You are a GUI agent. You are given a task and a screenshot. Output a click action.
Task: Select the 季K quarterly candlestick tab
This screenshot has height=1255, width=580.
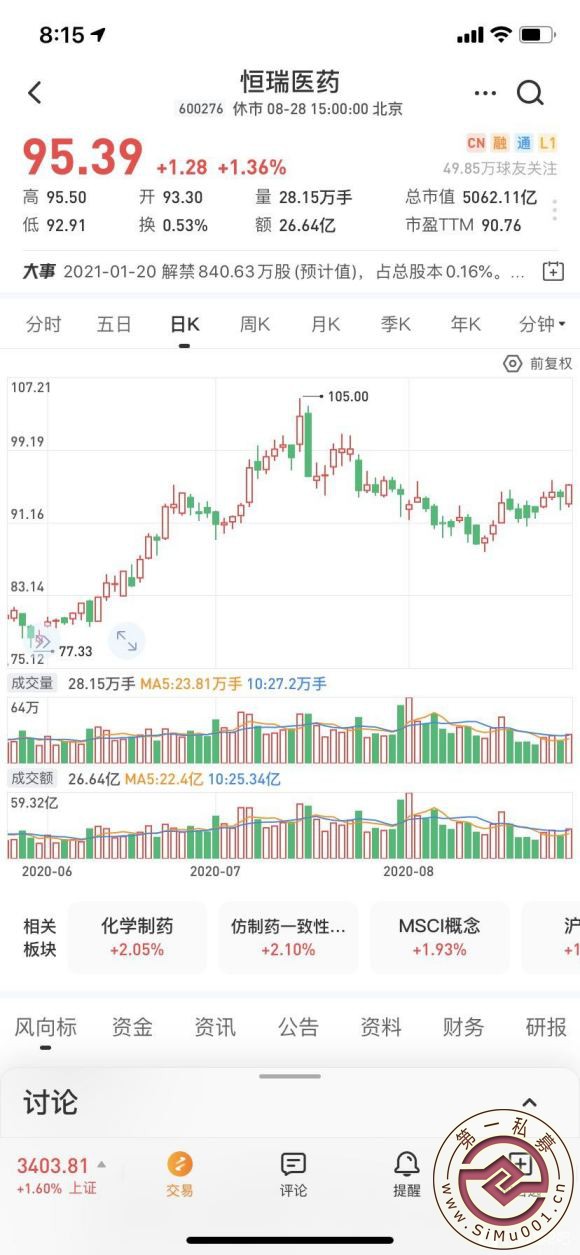[395, 324]
